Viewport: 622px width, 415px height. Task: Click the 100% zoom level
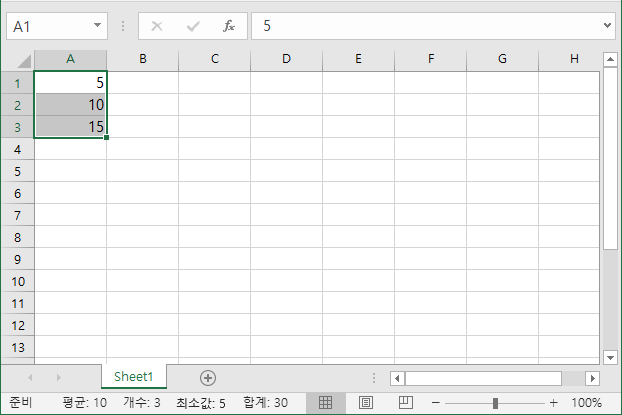(586, 403)
